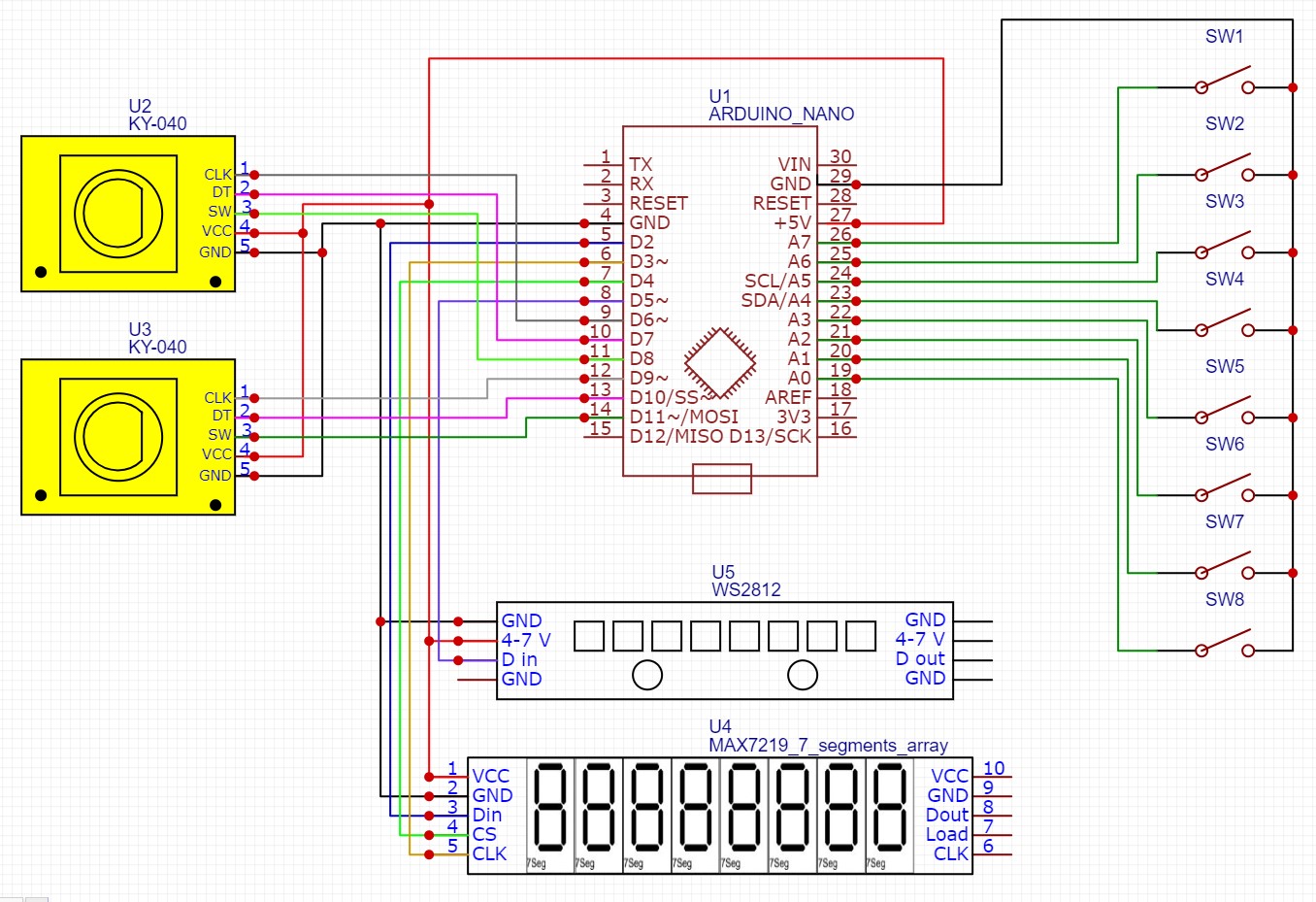Image resolution: width=1316 pixels, height=902 pixels.
Task: Select the D11~/MOSI pin label on Arduino
Action: [684, 418]
